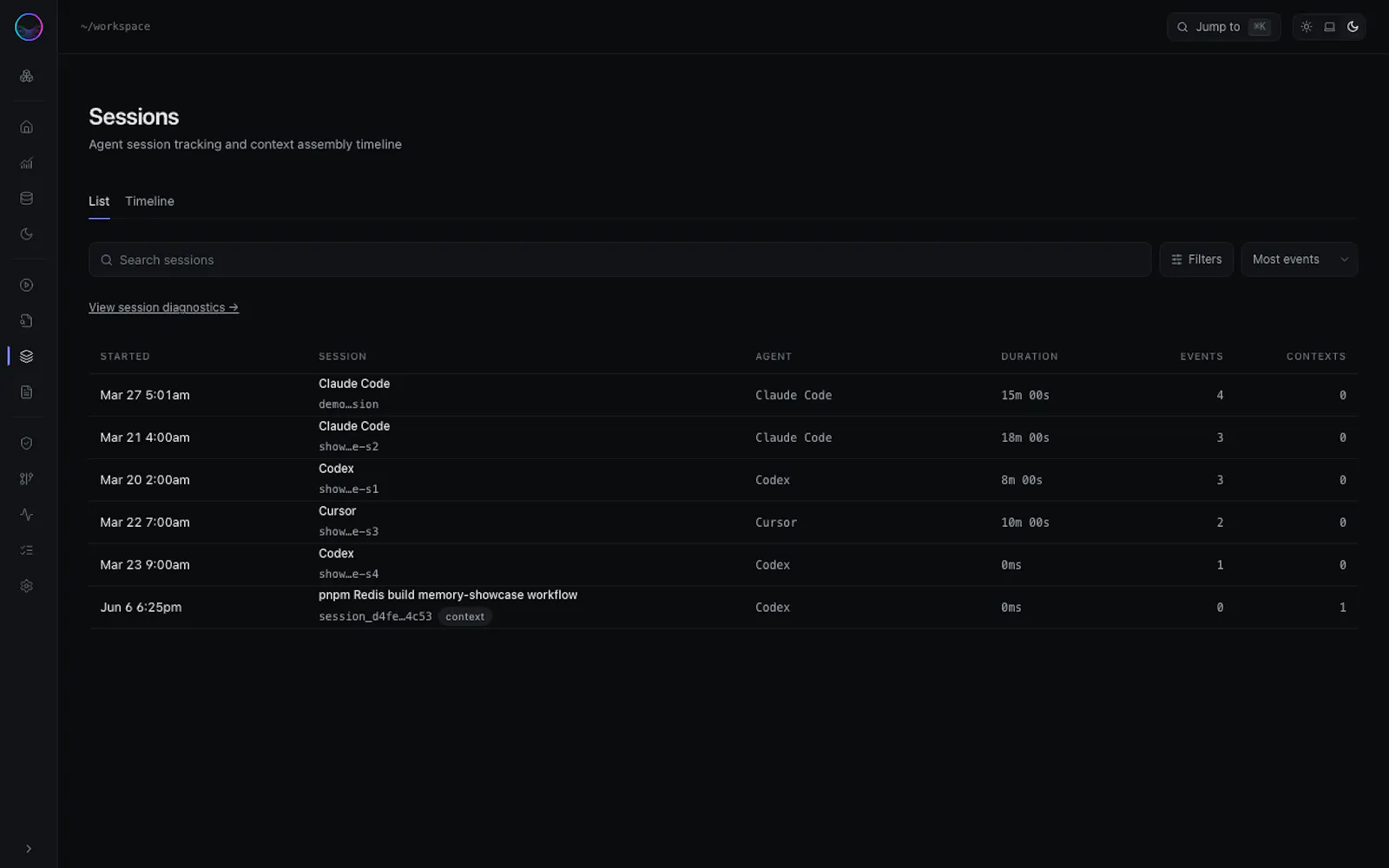Open the settings gear in sidebar
Image resolution: width=1389 pixels, height=868 pixels.
tap(27, 586)
